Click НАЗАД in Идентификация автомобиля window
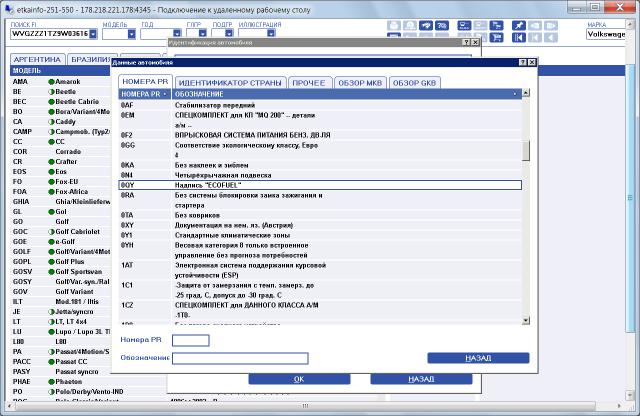The height and width of the screenshot is (416, 640). [x=421, y=379]
